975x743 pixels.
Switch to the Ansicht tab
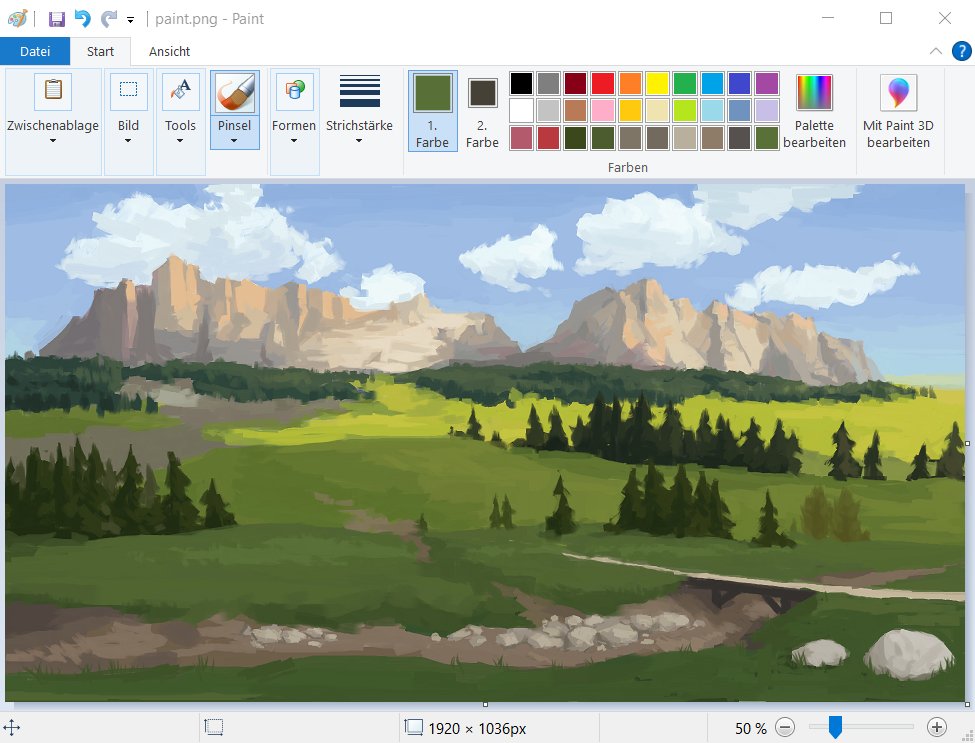(x=169, y=51)
